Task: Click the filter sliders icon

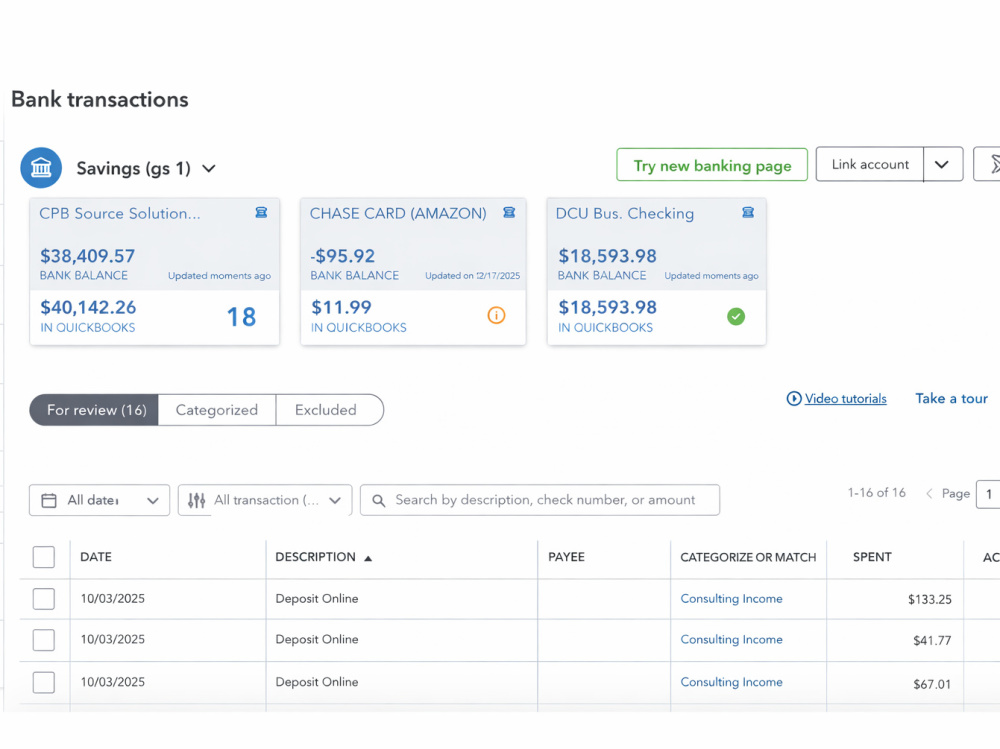Action: point(196,500)
